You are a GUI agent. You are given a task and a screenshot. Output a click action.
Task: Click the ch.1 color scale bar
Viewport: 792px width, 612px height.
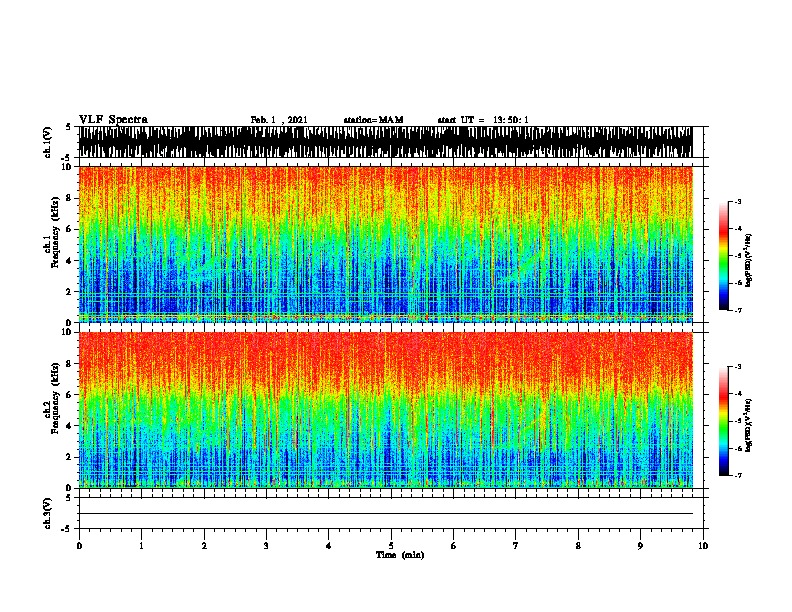pos(723,256)
